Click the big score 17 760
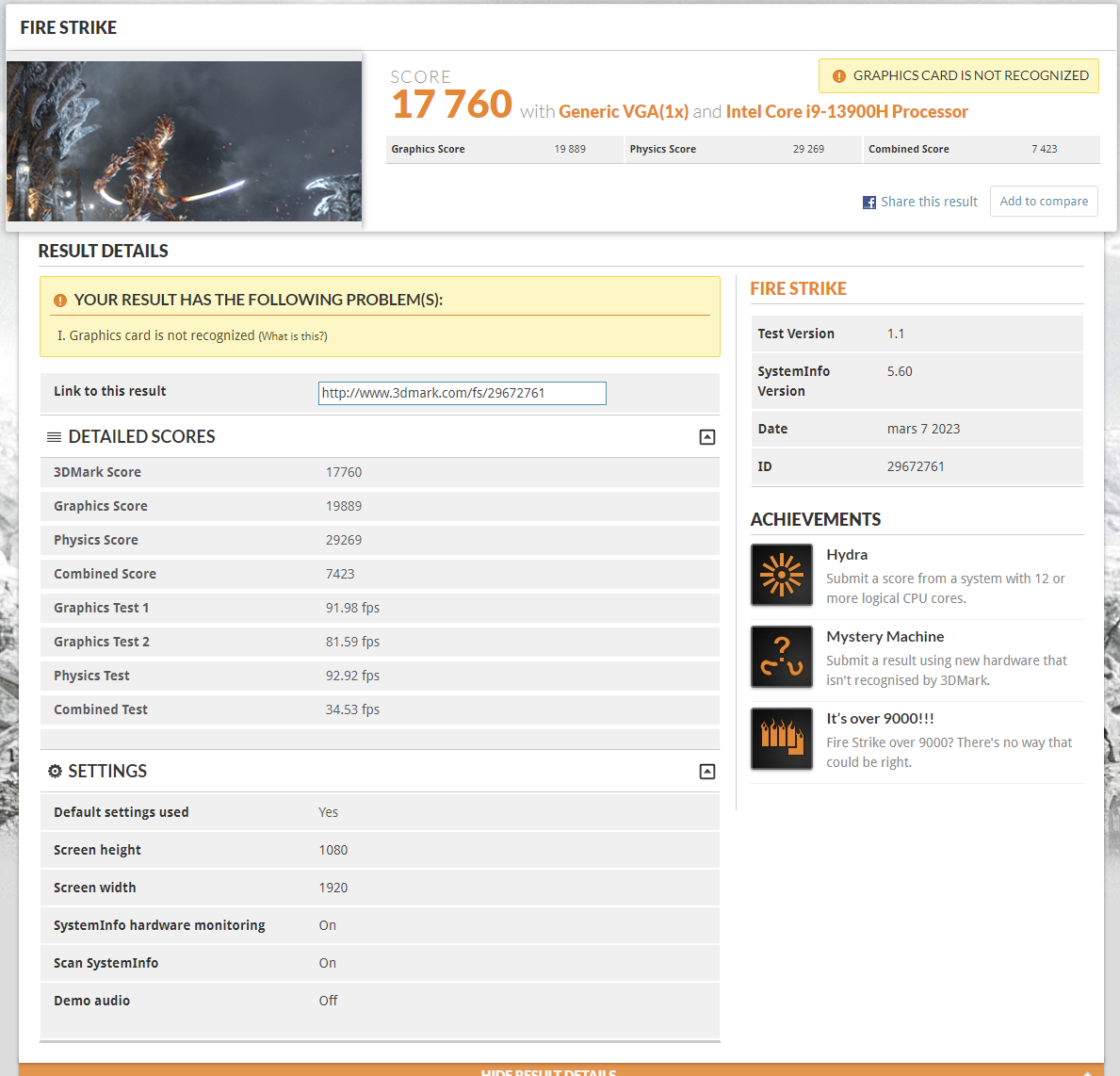This screenshot has height=1076, width=1120. coord(451,105)
